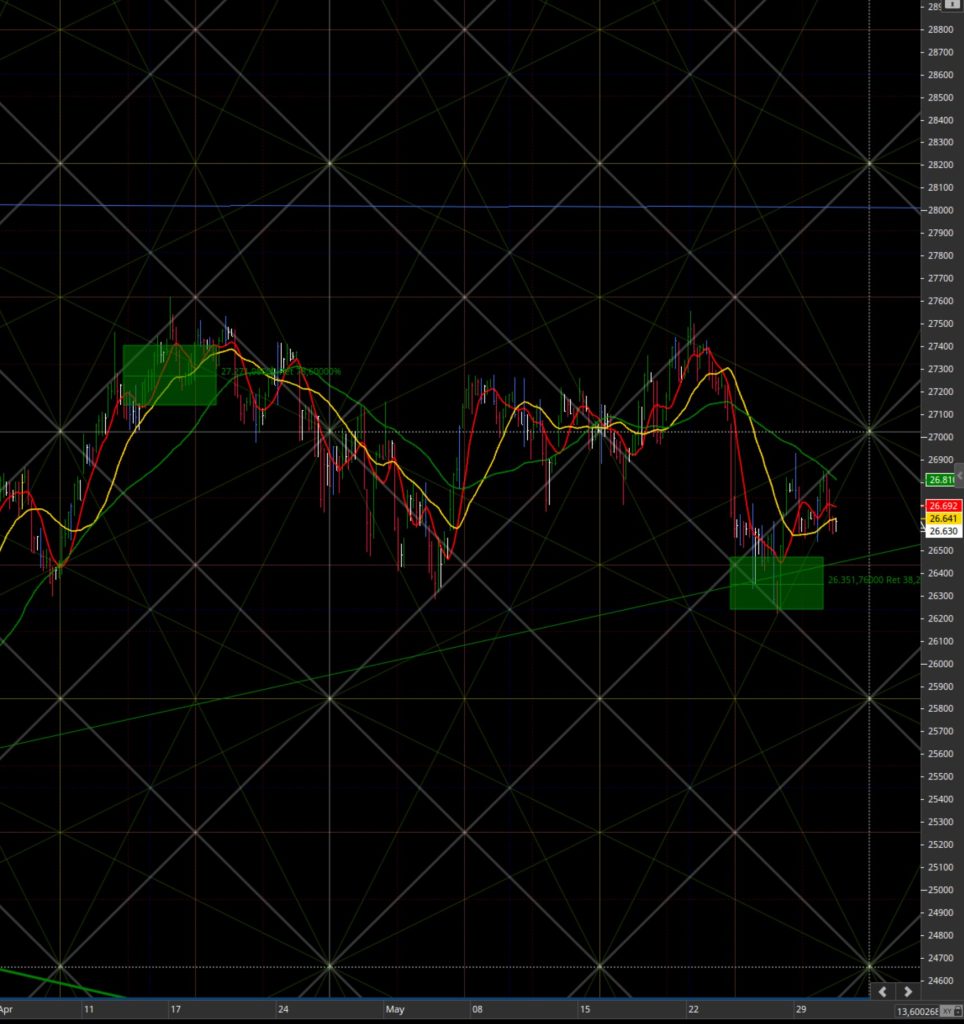Click the 25500 price axis label
This screenshot has width=964, height=1024.
coord(940,776)
